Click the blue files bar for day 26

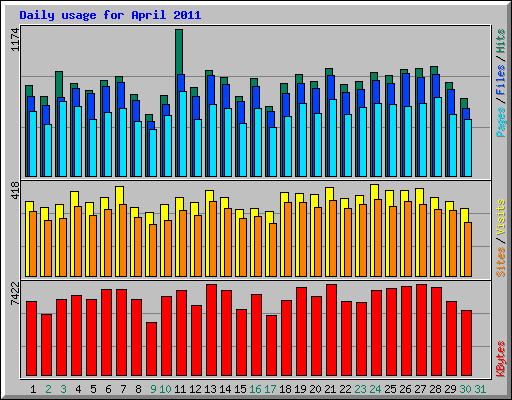pyautogui.click(x=406, y=90)
